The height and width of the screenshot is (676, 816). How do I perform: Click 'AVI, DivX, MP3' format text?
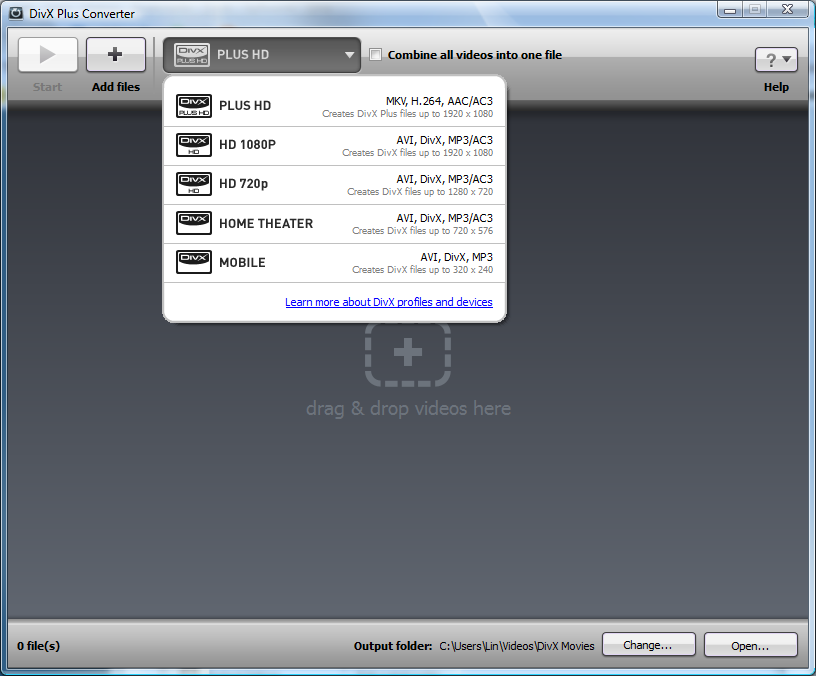click(x=457, y=257)
